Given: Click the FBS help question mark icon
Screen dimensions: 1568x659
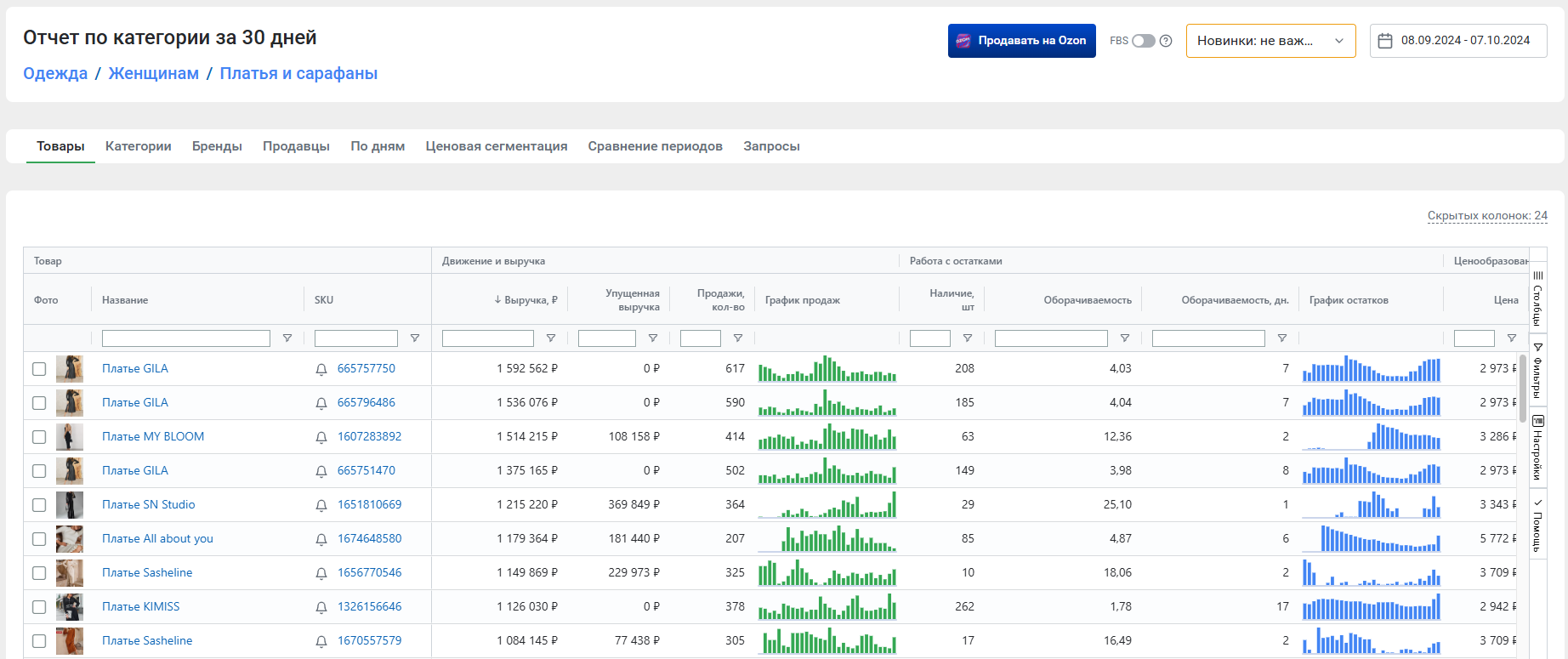Looking at the screenshot, I should pyautogui.click(x=1166, y=41).
